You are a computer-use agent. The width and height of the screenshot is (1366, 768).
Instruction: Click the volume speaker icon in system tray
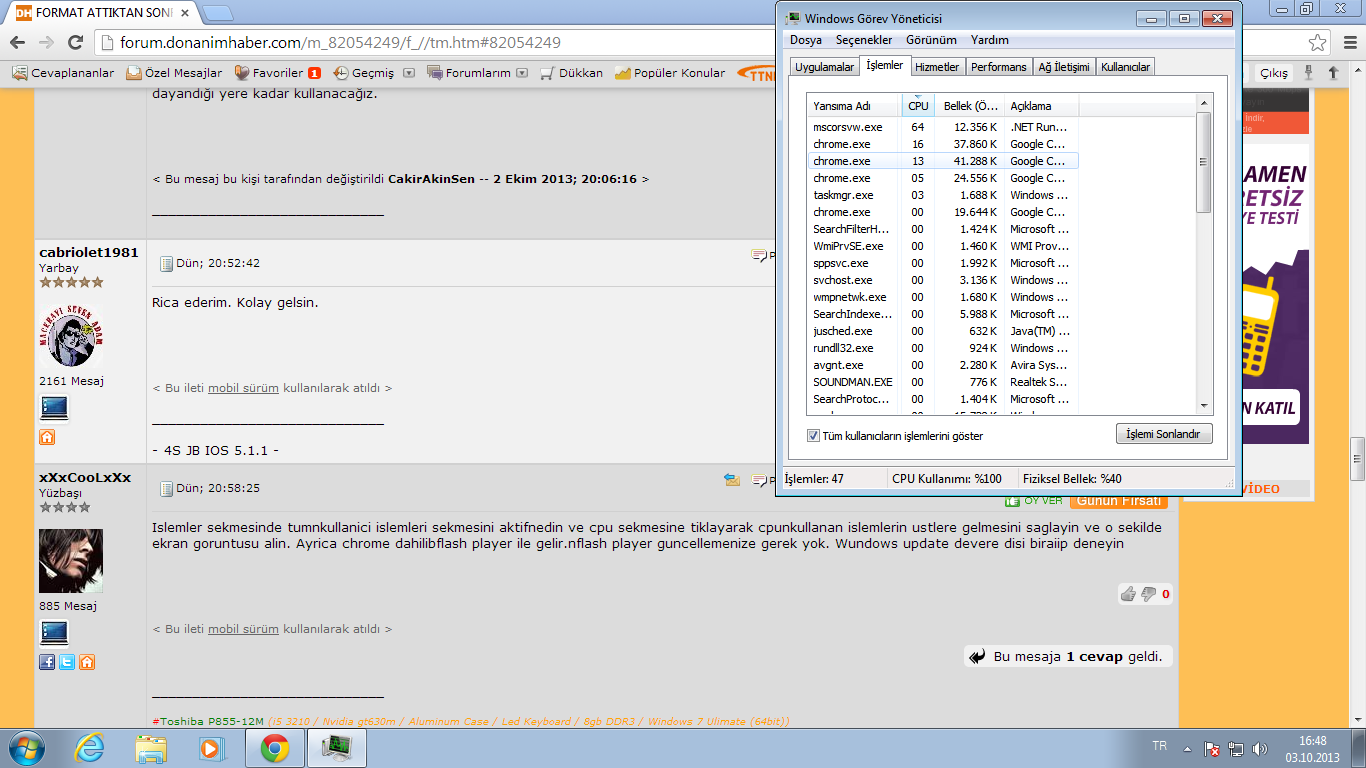coord(1261,748)
